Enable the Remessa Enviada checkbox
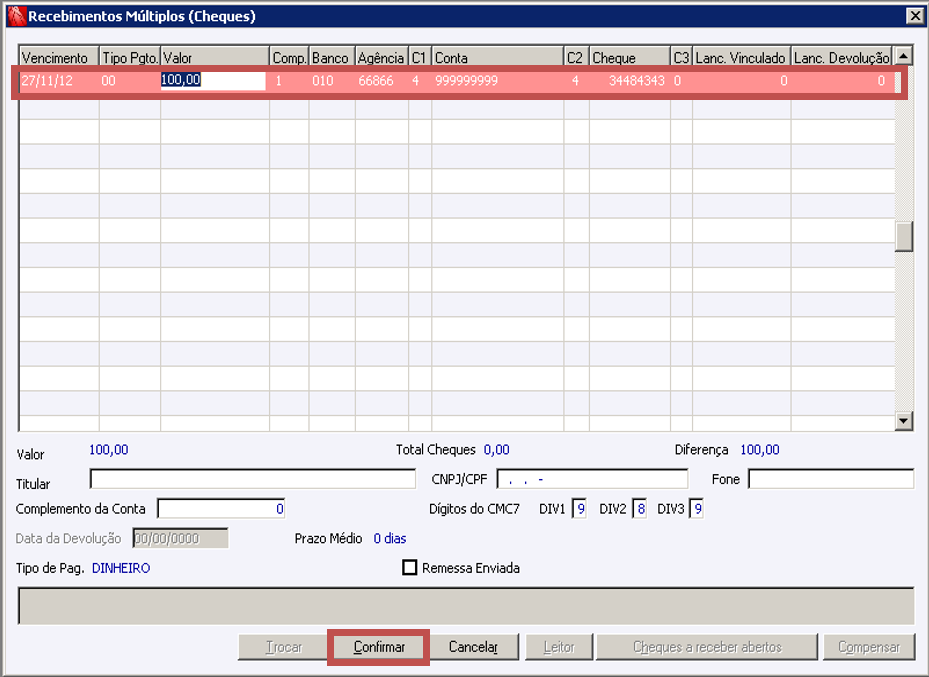The height and width of the screenshot is (677, 929). [409, 567]
